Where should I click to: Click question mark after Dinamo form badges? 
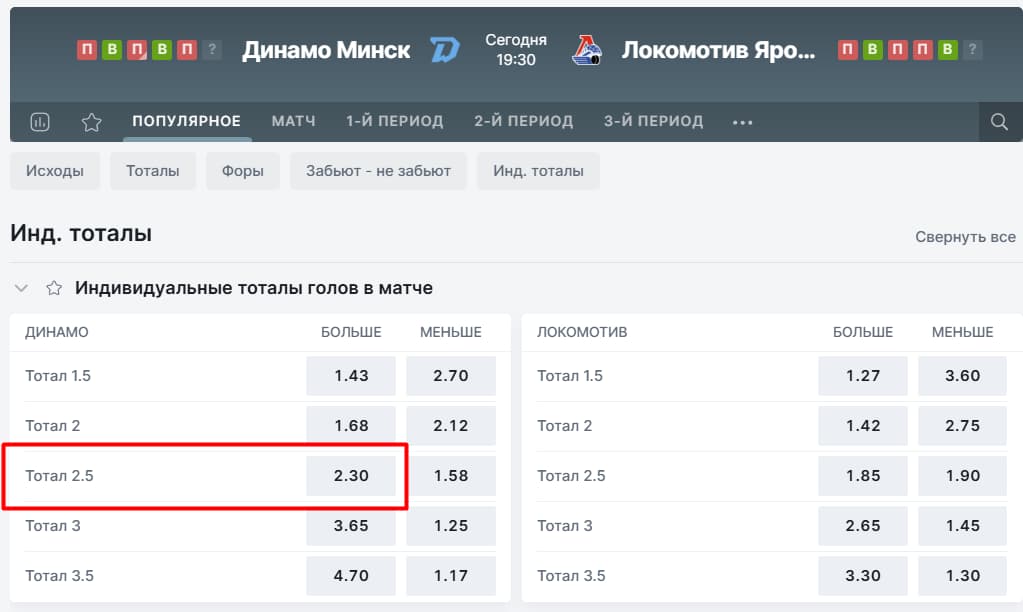coord(211,49)
